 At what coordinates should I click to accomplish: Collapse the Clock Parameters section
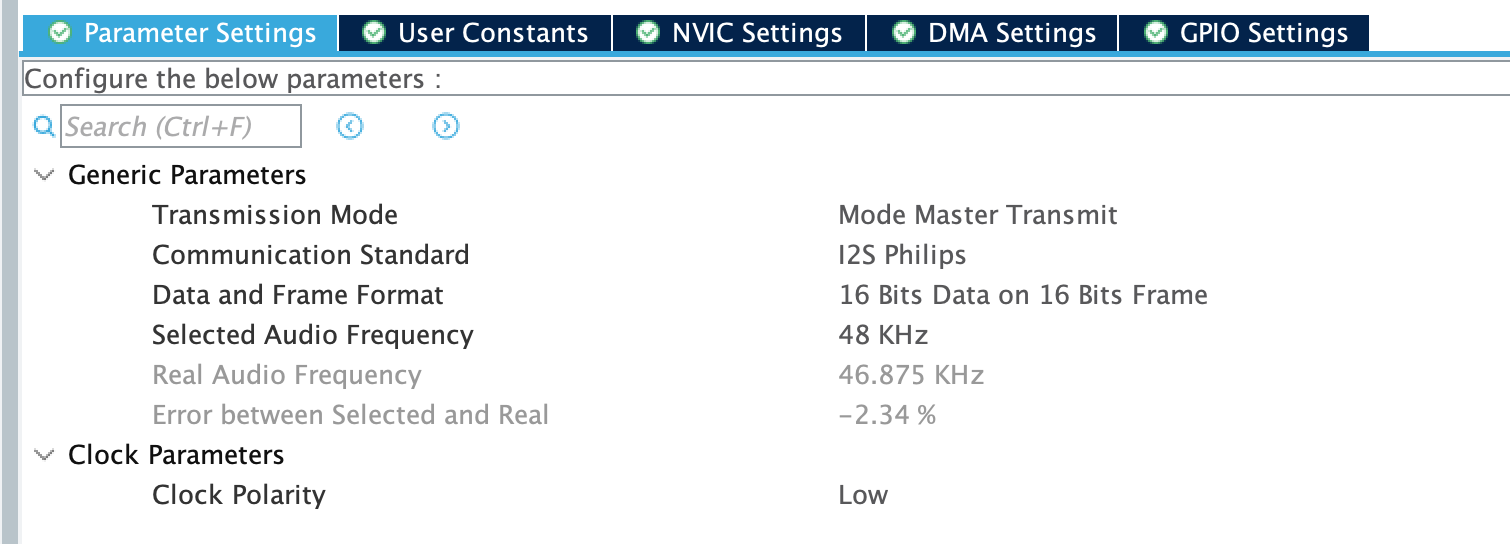pos(44,455)
